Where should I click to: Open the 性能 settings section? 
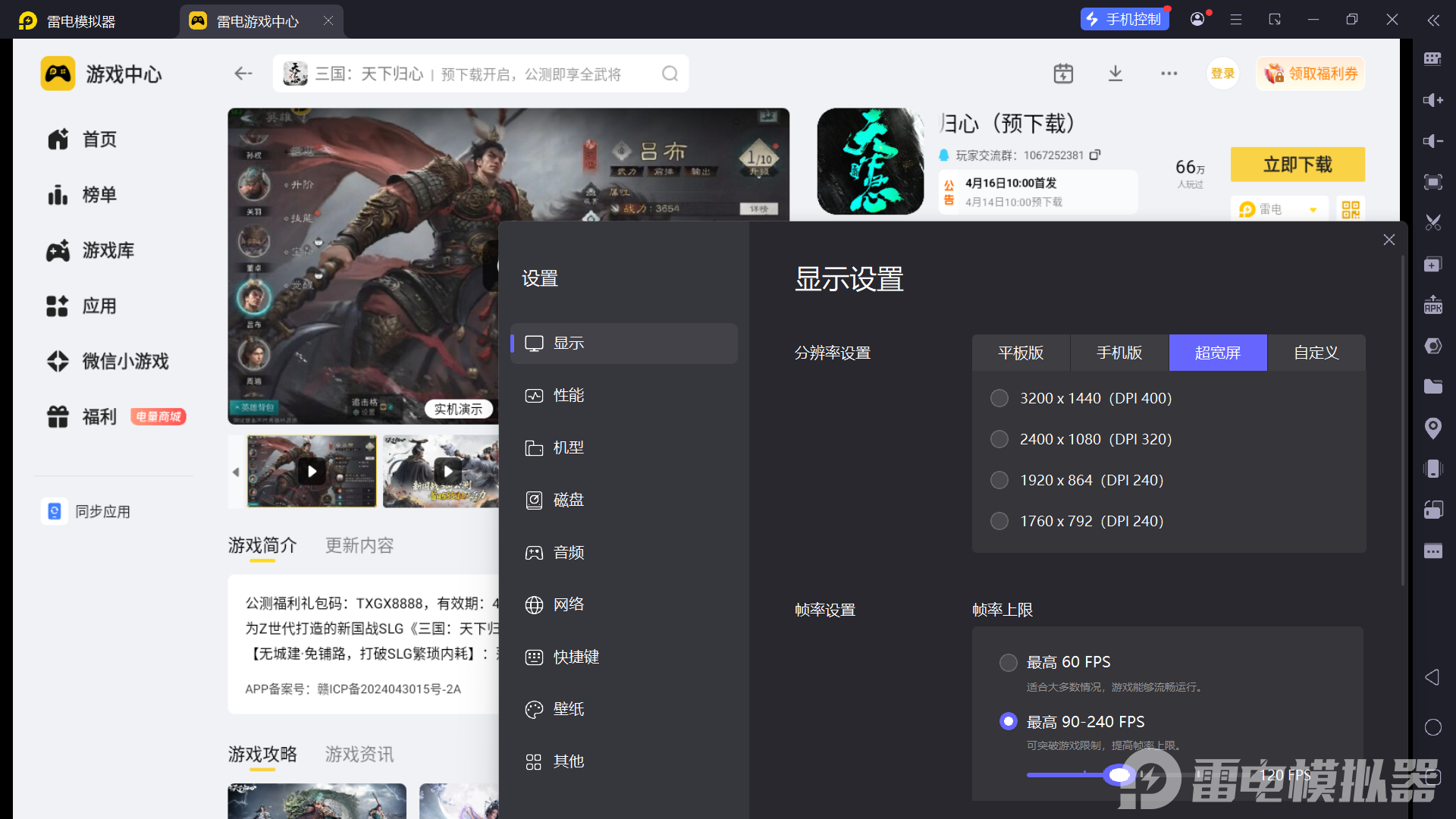pyautogui.click(x=568, y=395)
